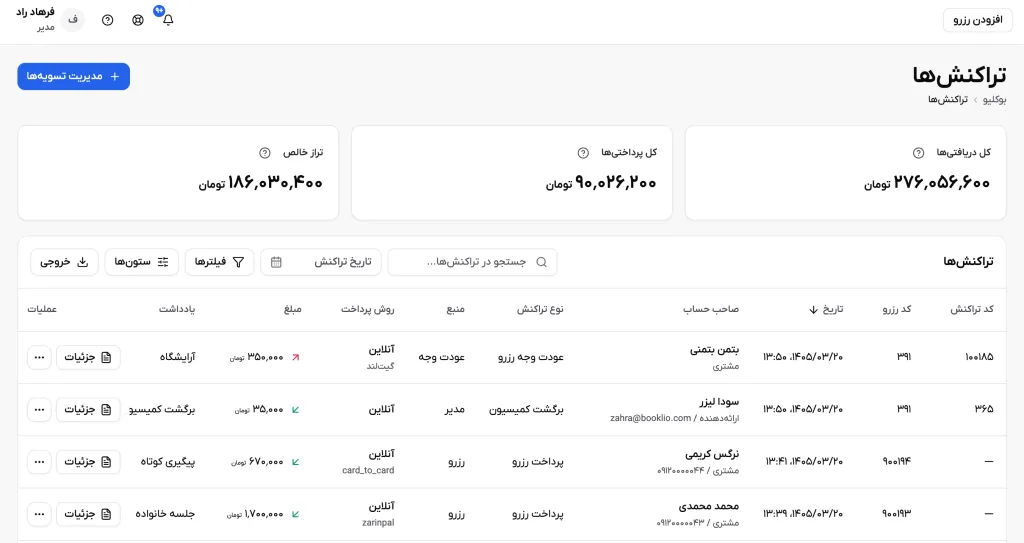Screen dimensions: 1024x543
Task: Click the بوکلیو breadcrumb link
Action: pos(995,100)
